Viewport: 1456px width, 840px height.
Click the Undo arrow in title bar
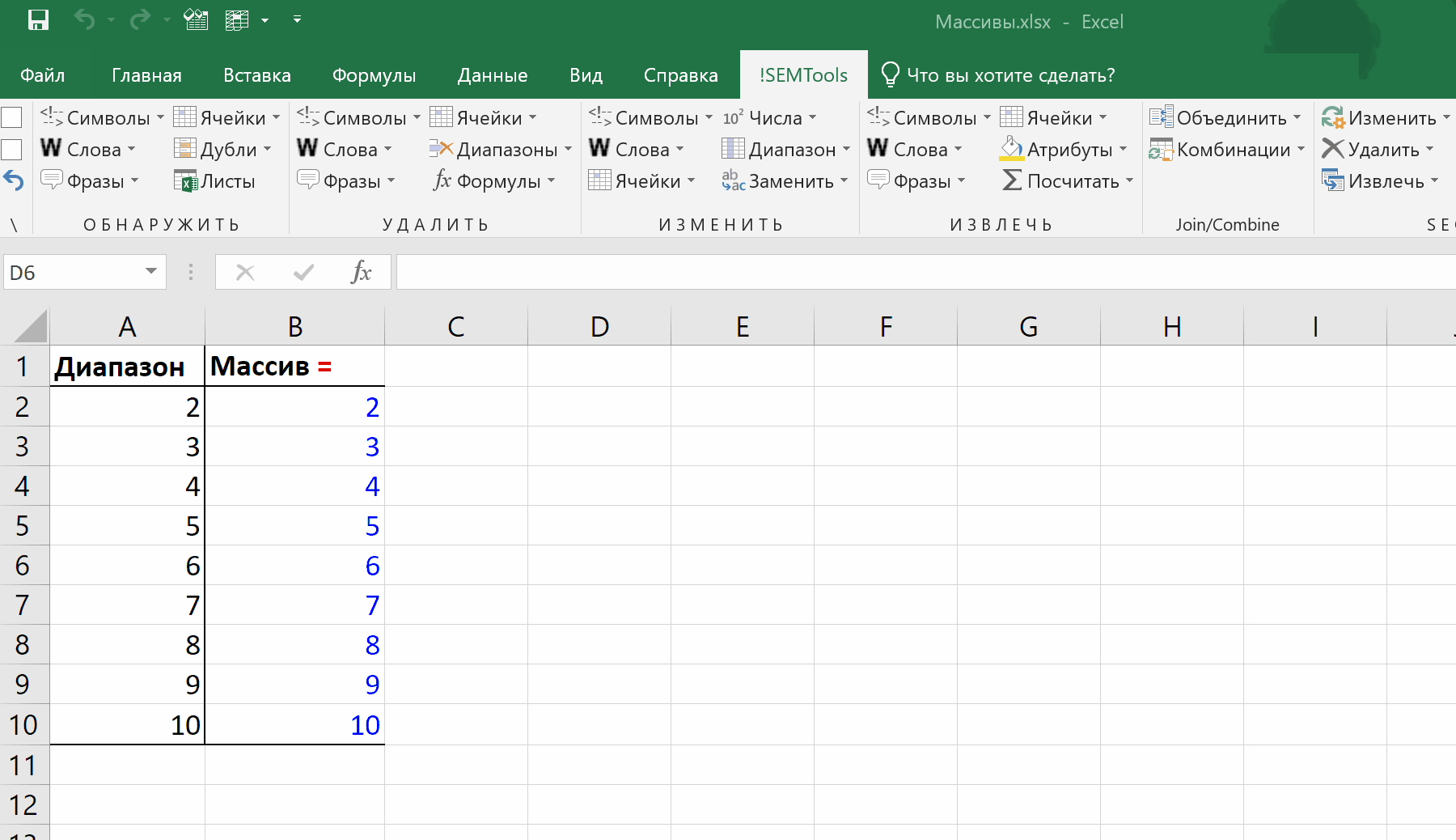pos(84,19)
